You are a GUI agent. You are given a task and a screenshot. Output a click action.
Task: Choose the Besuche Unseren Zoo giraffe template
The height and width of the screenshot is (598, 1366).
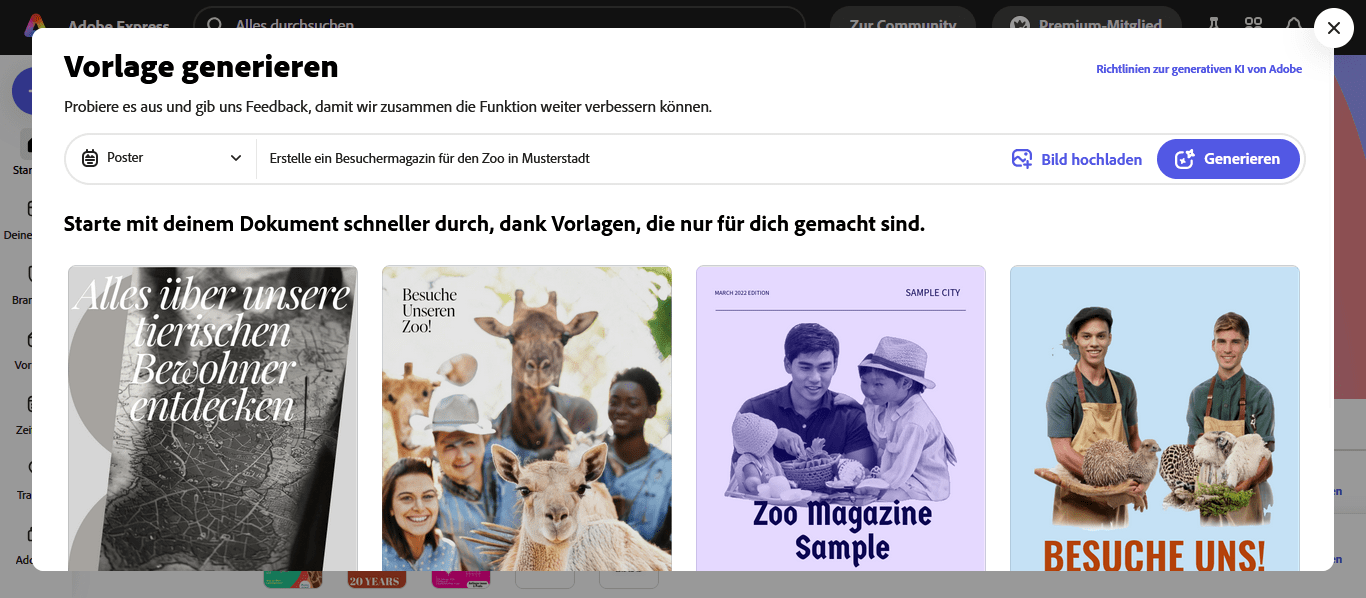coord(527,418)
